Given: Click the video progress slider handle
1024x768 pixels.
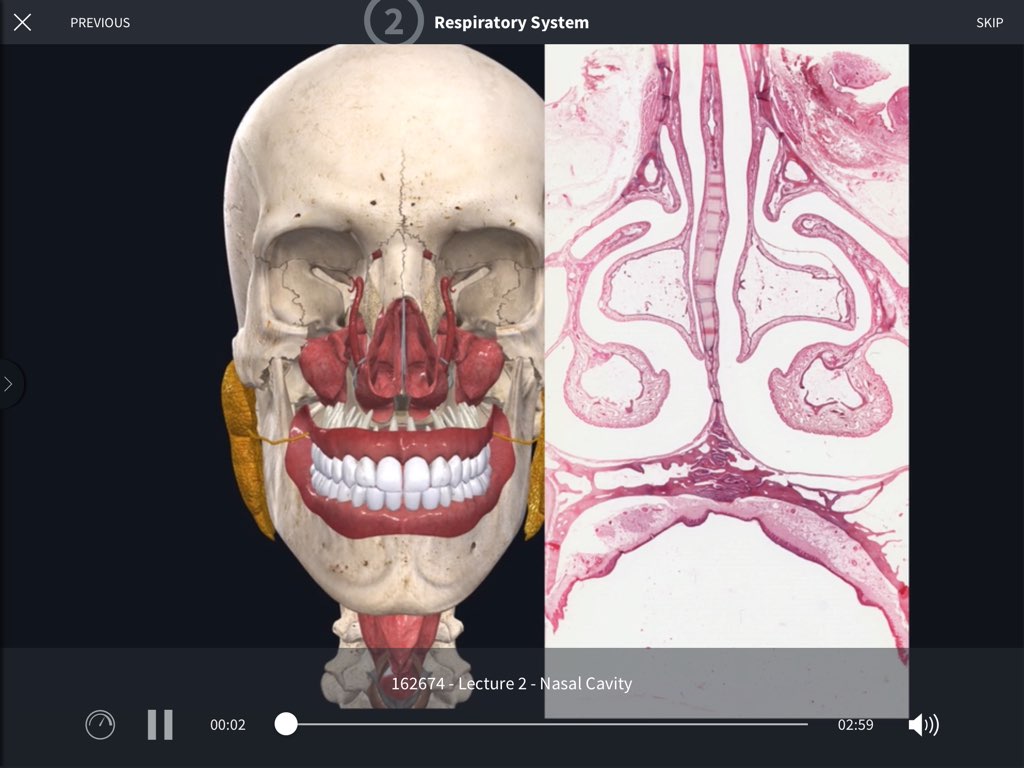Looking at the screenshot, I should [x=287, y=722].
